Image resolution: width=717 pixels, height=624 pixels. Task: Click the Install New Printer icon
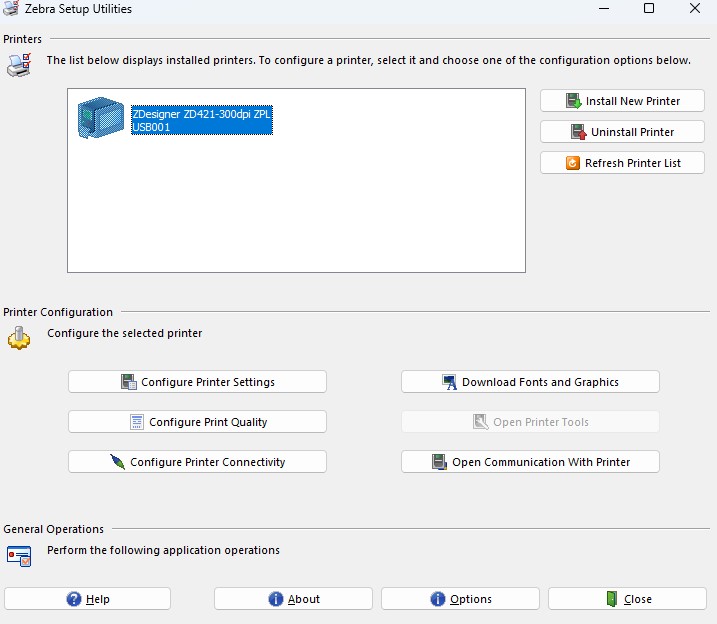coord(573,101)
